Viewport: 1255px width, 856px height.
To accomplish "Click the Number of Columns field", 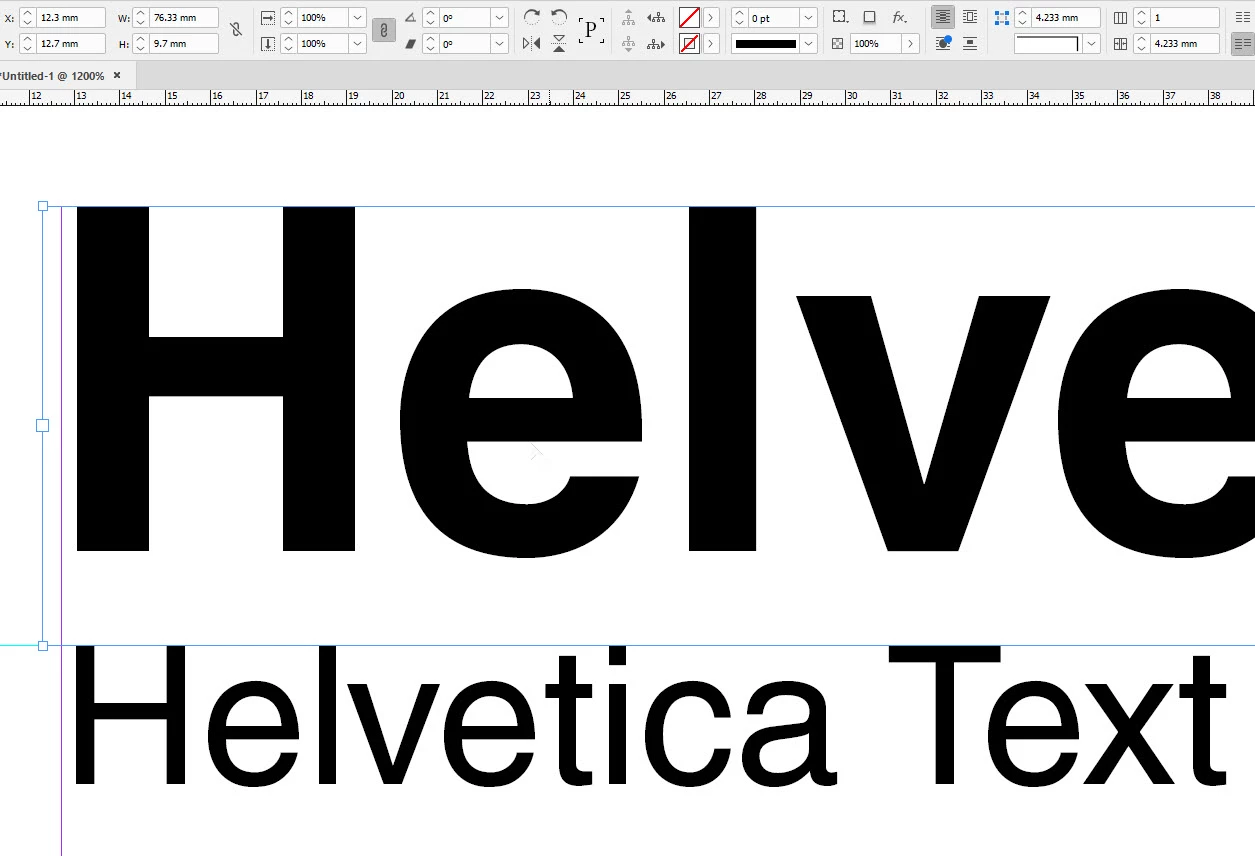I will pos(1185,18).
